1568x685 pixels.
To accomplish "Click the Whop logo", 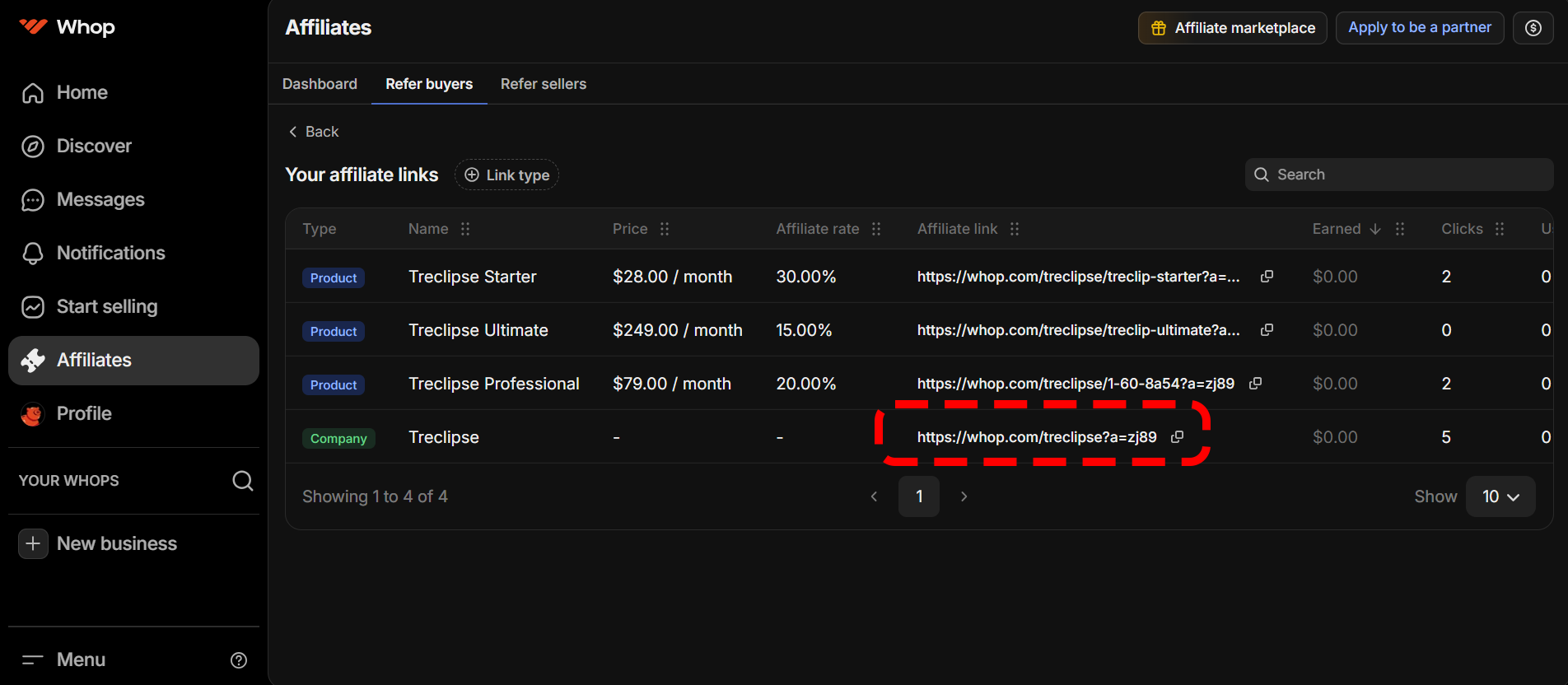I will (68, 27).
